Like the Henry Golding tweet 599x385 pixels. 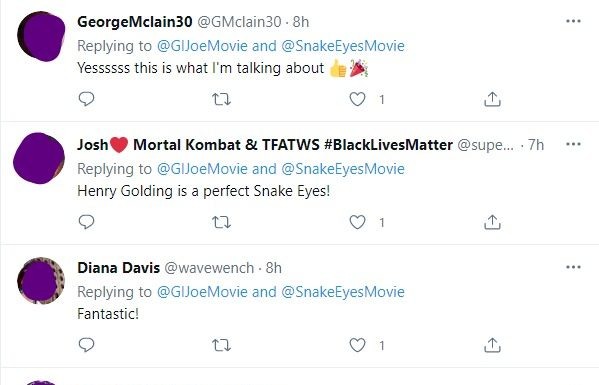point(357,222)
